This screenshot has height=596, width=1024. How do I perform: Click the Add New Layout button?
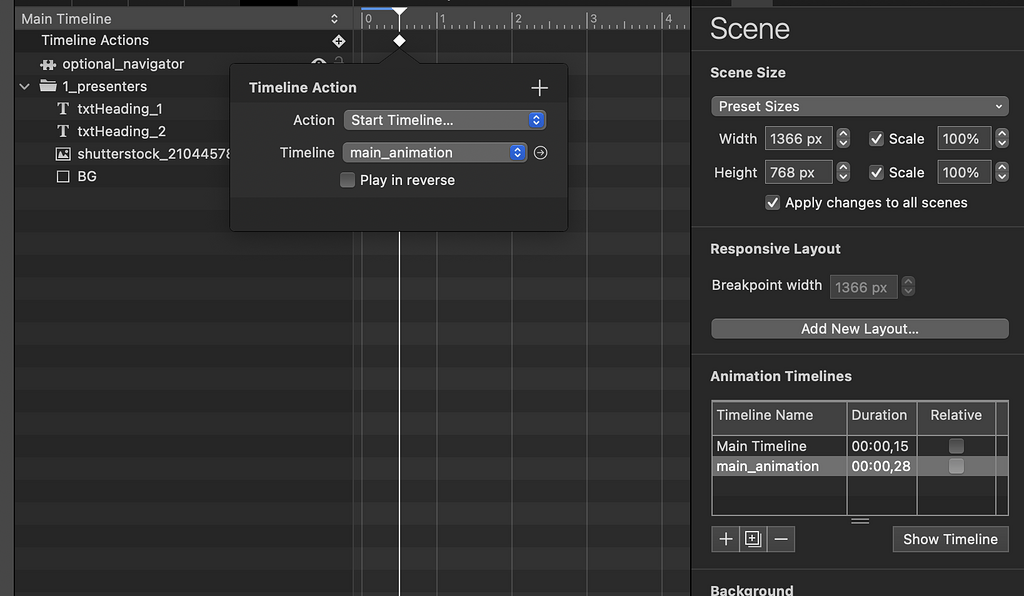(858, 328)
